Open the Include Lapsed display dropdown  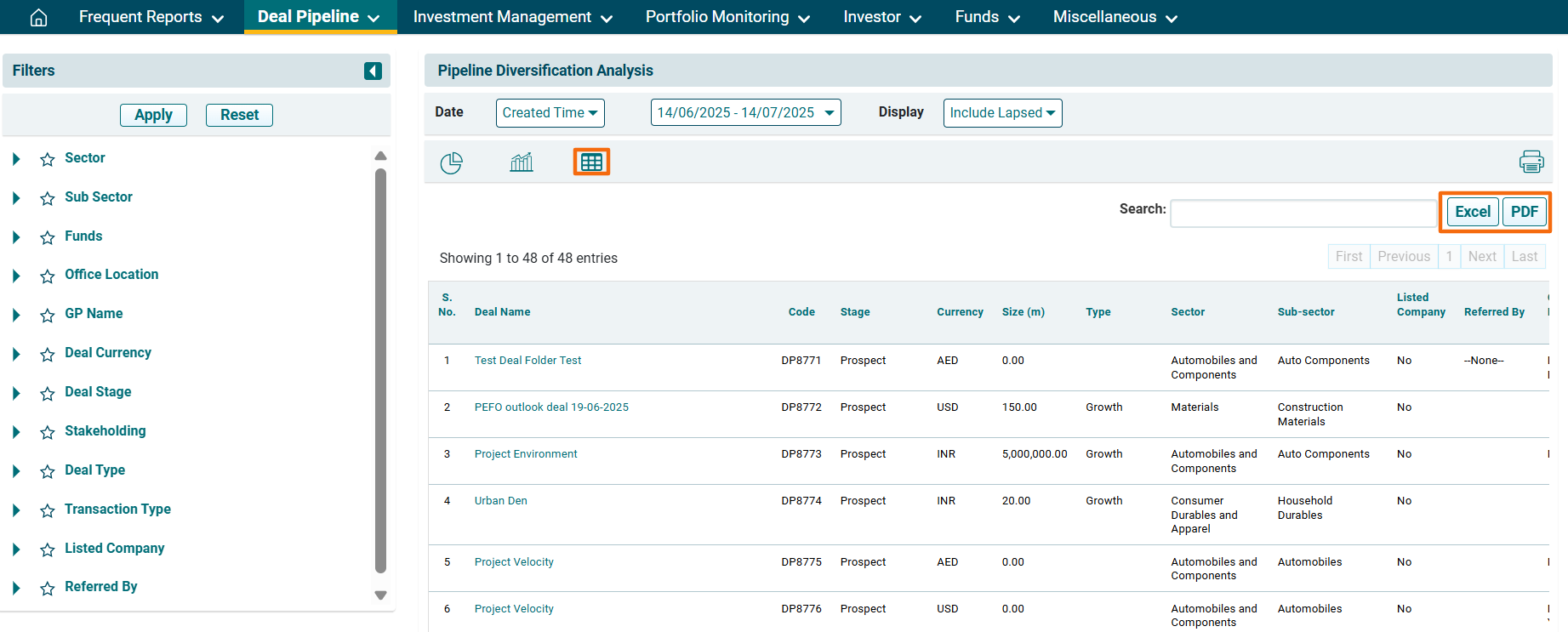point(1001,112)
